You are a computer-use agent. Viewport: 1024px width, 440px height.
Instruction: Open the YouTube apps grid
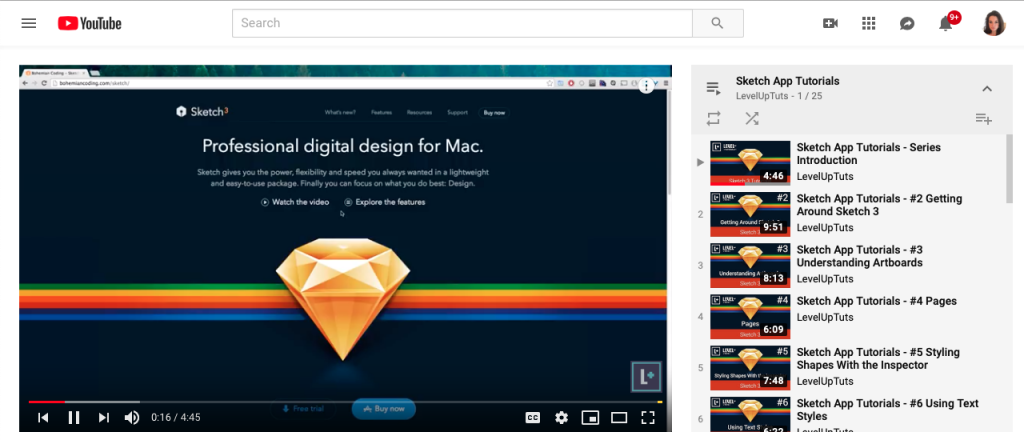pos(869,24)
